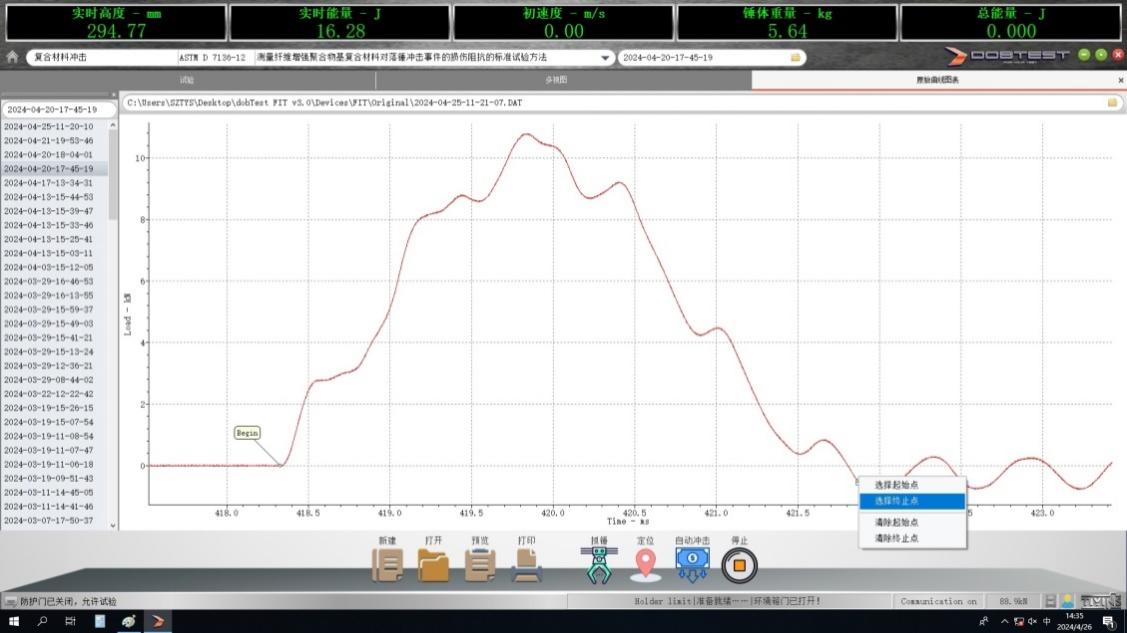Choose 选择终止点 from context menu
This screenshot has height=633, width=1127.
pos(912,501)
